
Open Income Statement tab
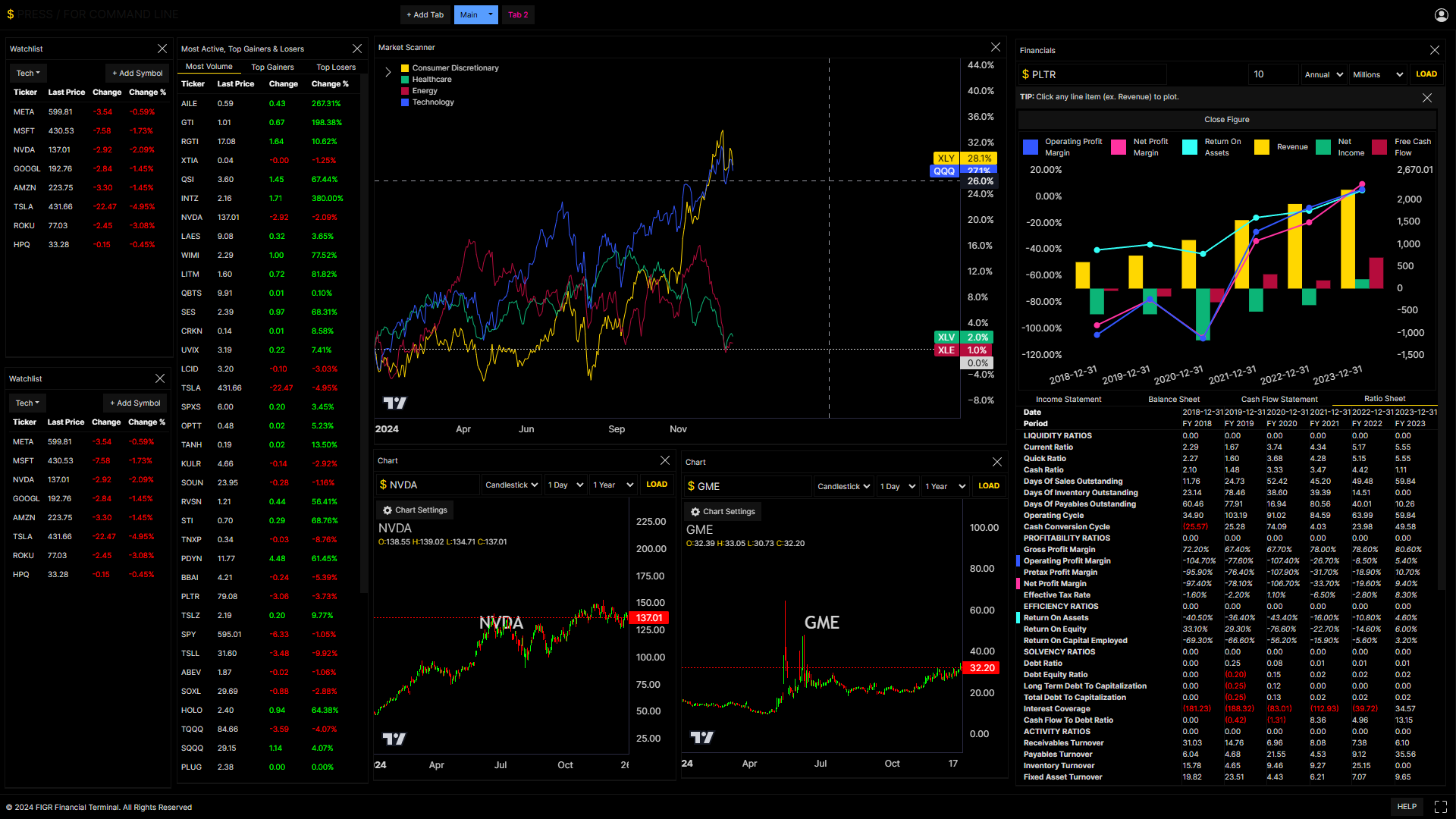[1068, 399]
